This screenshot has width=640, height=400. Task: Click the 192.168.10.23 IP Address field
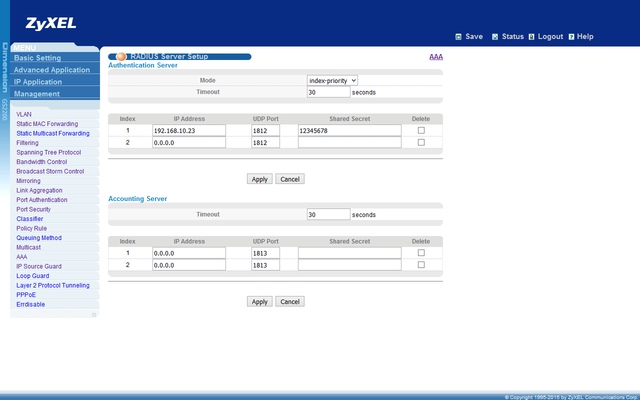coord(189,131)
